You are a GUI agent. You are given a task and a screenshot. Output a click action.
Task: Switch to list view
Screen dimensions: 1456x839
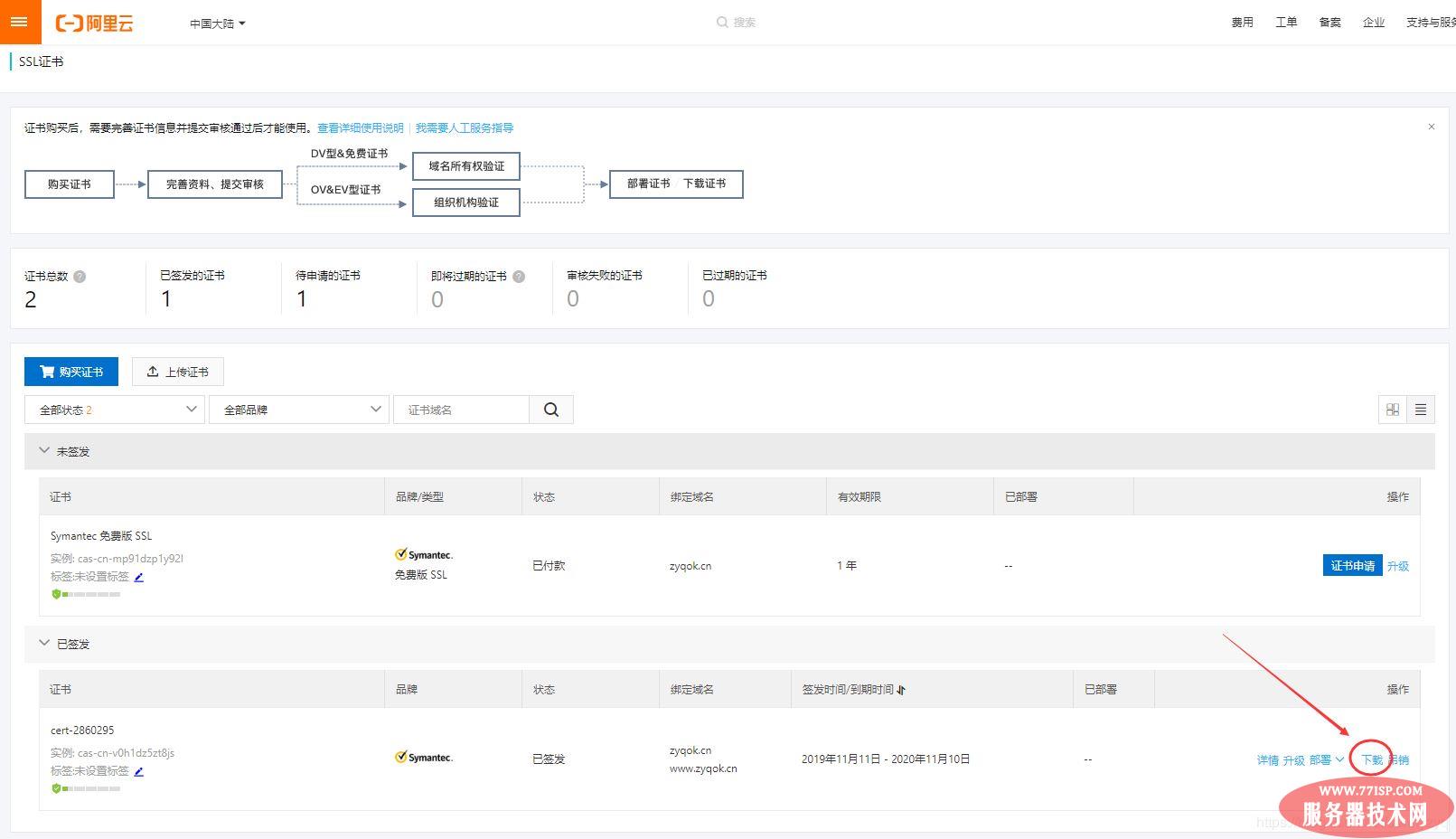click(x=1421, y=410)
